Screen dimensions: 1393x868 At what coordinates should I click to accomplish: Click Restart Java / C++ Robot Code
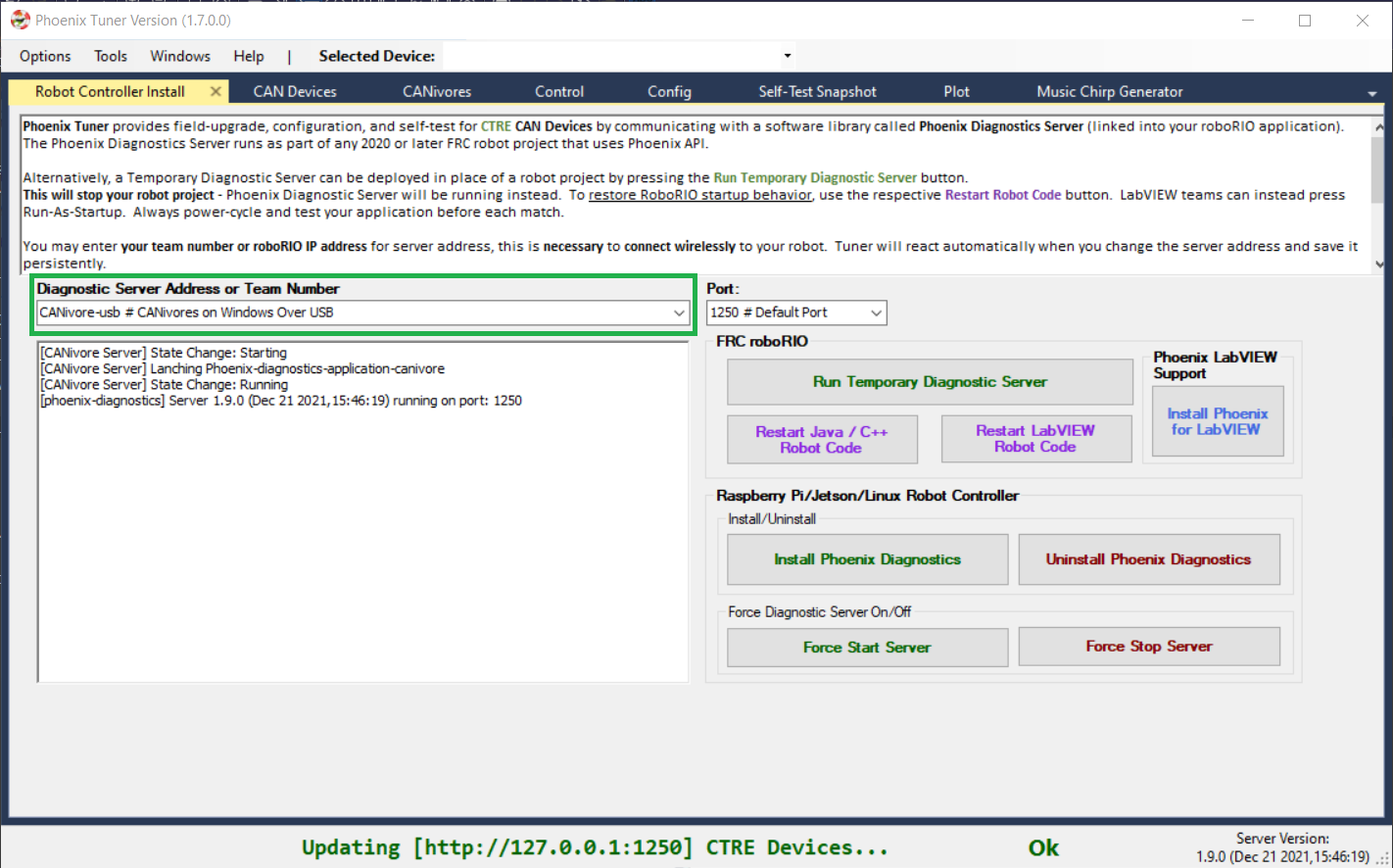click(x=822, y=439)
